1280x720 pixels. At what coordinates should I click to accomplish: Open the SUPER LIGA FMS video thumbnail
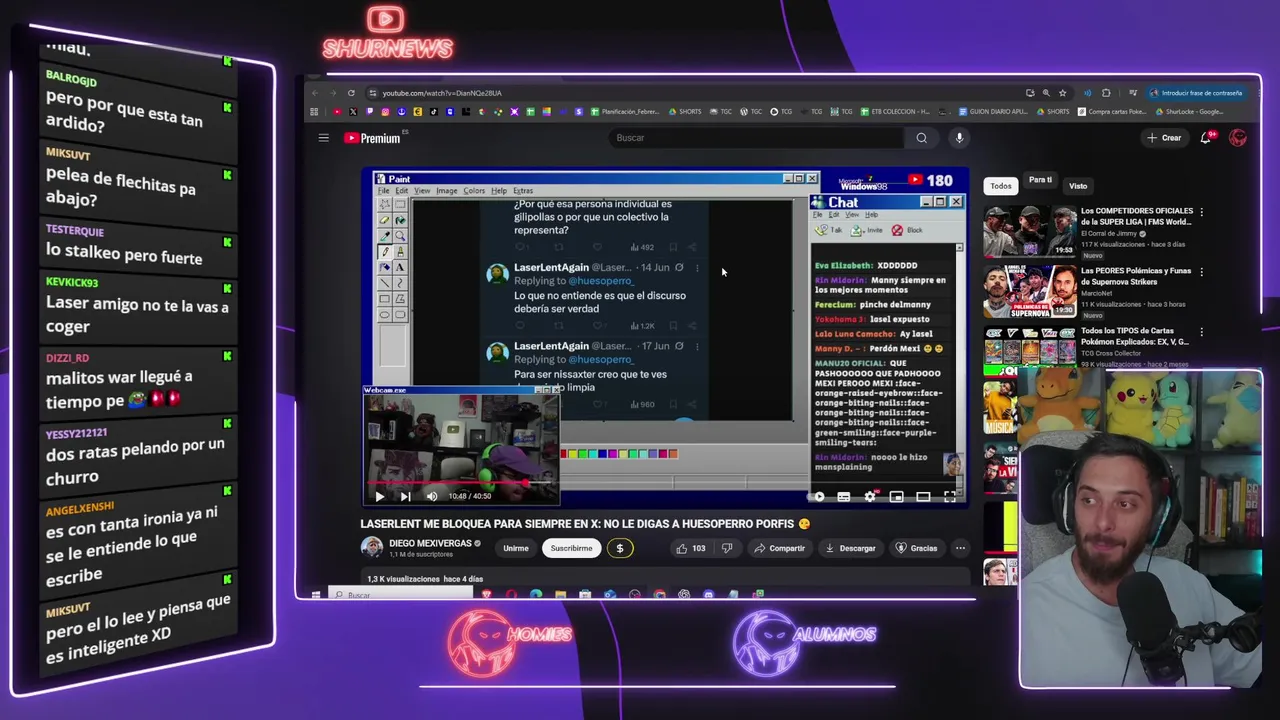click(1028, 231)
